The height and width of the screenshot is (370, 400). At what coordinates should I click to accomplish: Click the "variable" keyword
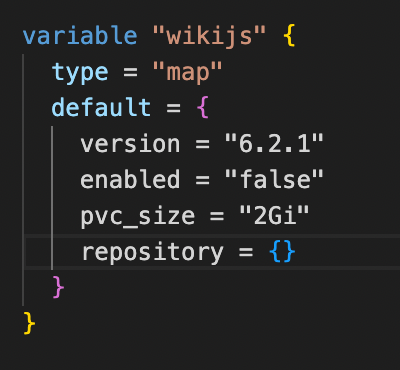click(80, 35)
